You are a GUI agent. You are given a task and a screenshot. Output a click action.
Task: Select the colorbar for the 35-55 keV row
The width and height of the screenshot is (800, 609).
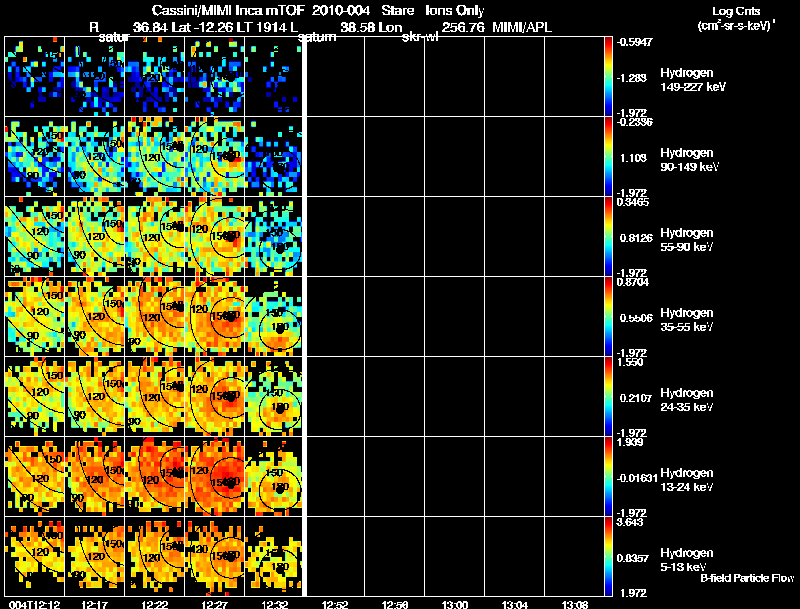pos(608,317)
